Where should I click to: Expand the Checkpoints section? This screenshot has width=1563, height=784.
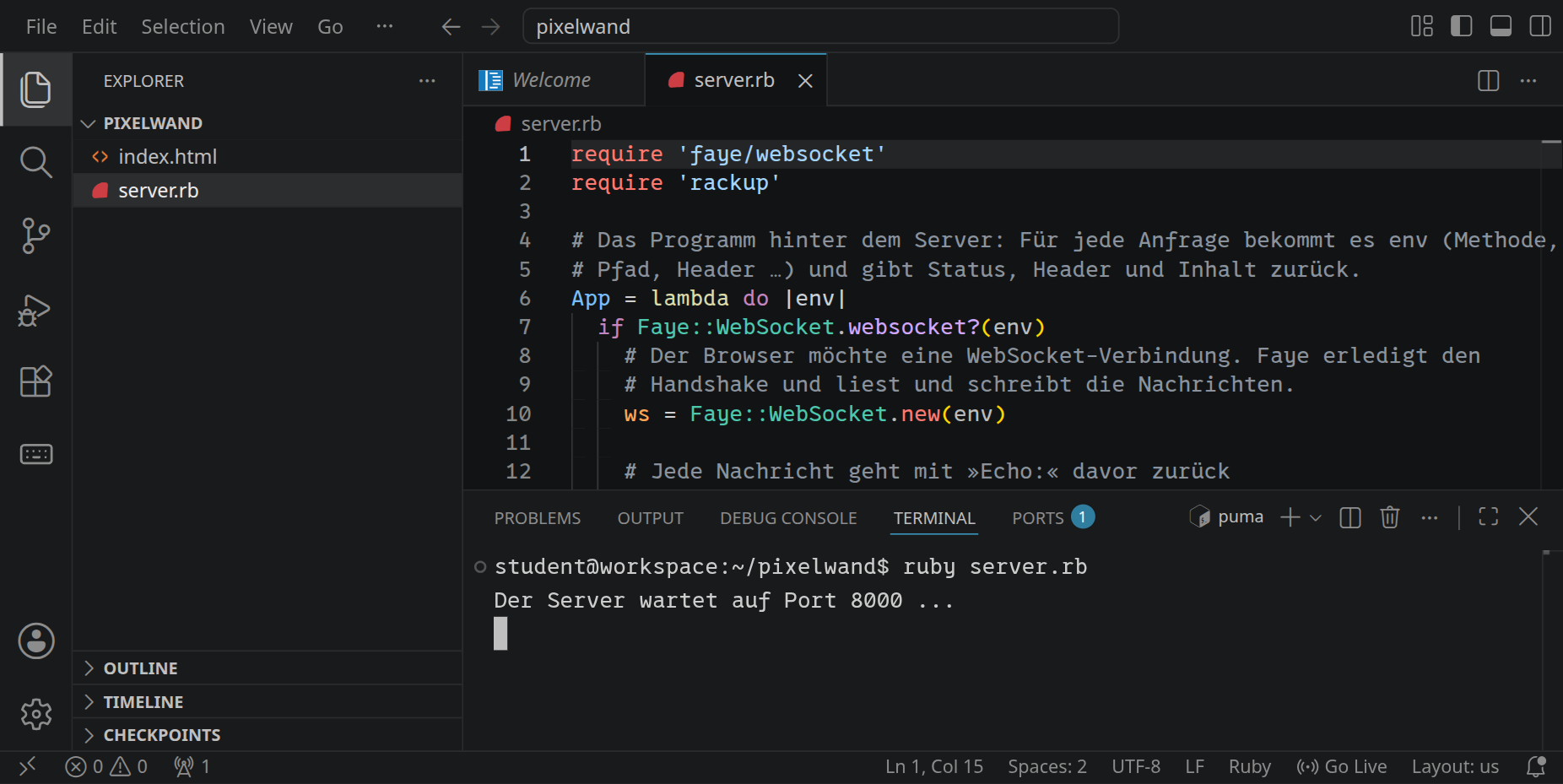pos(268,735)
